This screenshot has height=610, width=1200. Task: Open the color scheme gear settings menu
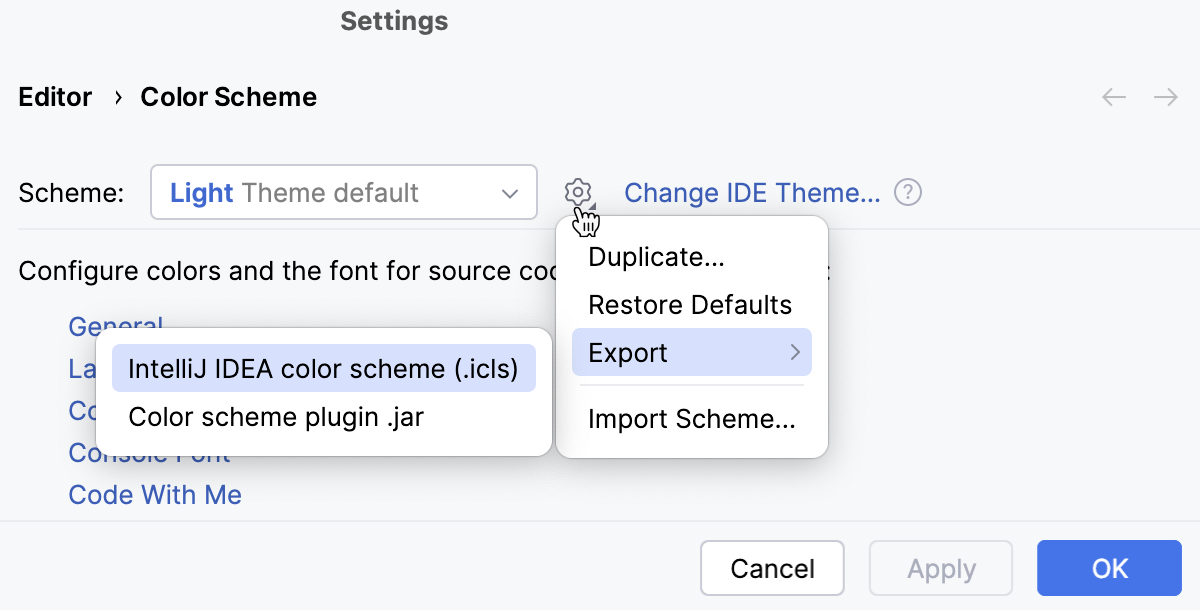click(x=578, y=192)
